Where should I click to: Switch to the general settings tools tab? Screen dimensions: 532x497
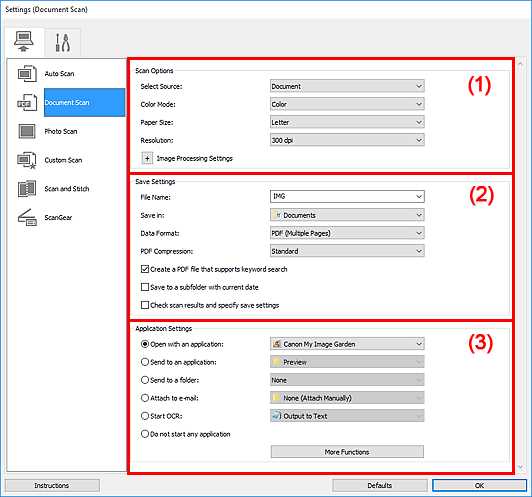(x=63, y=42)
